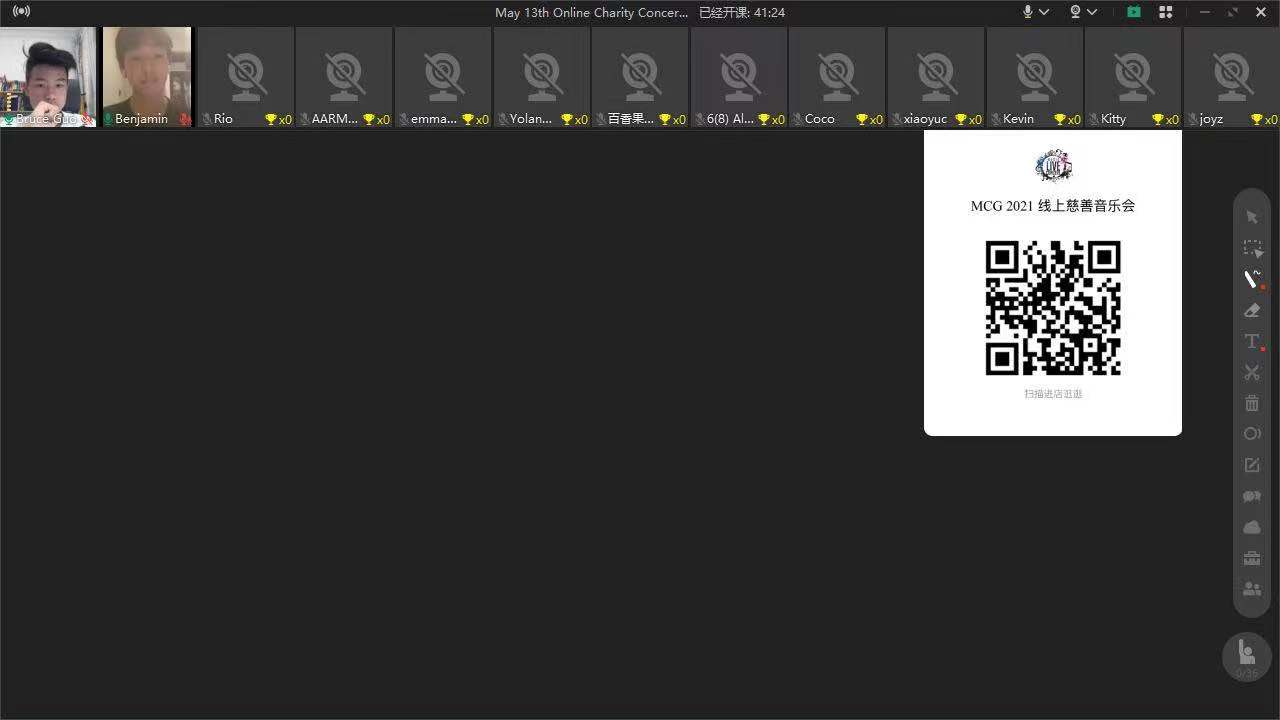Click xiaoyuc's trophy reward icon
The image size is (1280, 720).
(x=961, y=119)
